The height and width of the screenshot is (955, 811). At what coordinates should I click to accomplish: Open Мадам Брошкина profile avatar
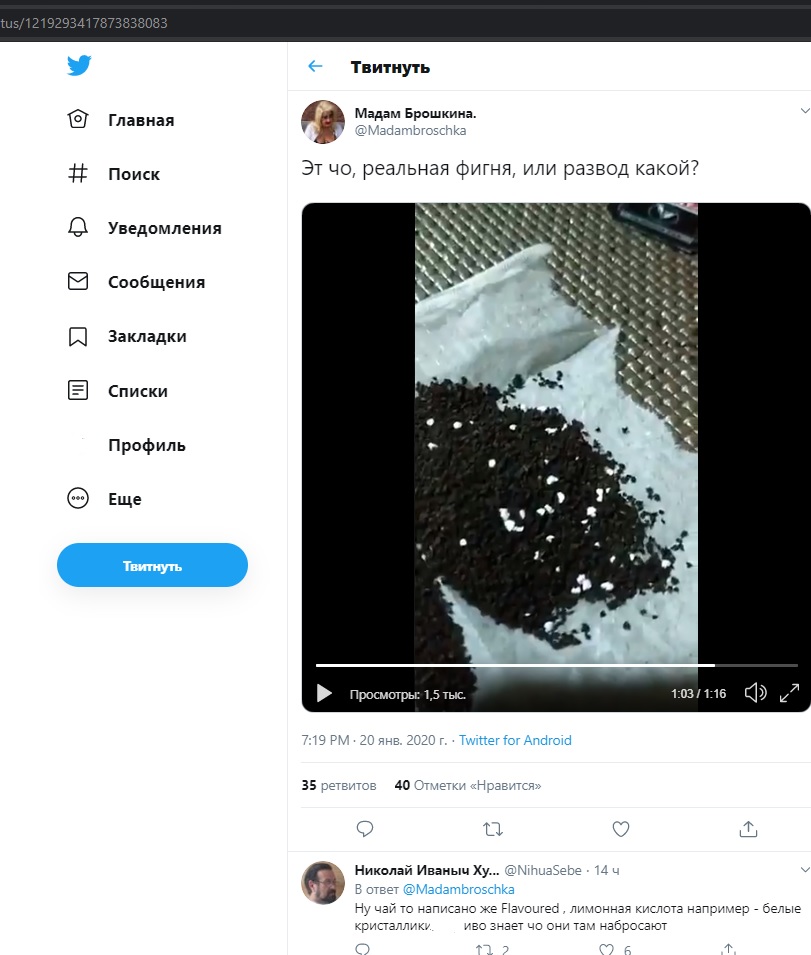[323, 122]
